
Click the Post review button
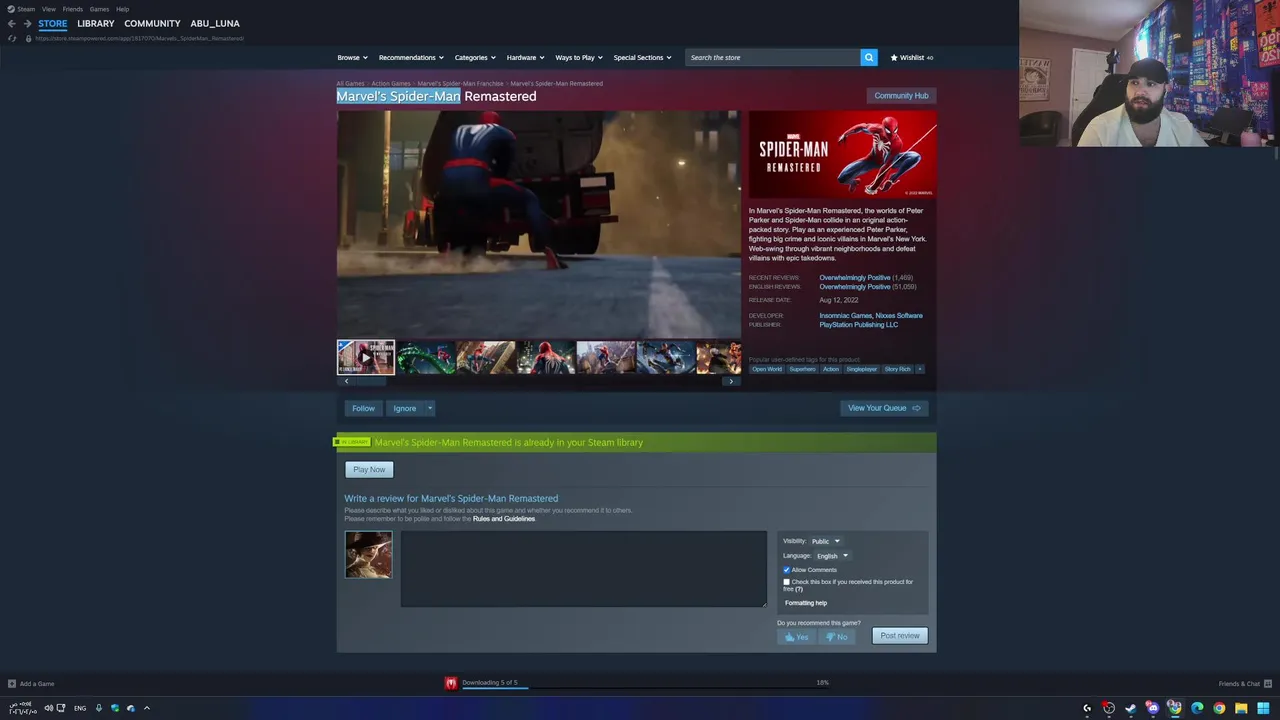tap(900, 636)
